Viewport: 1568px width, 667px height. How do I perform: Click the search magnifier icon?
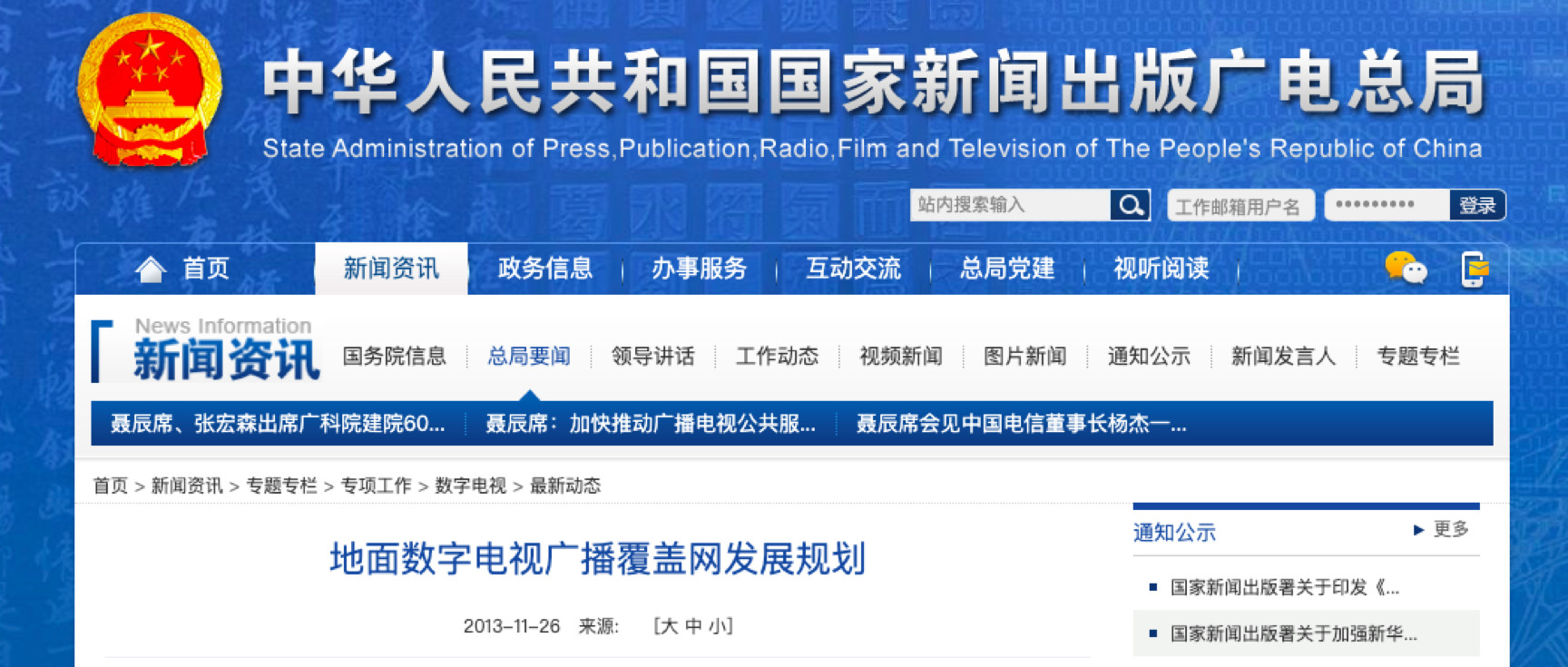1130,205
